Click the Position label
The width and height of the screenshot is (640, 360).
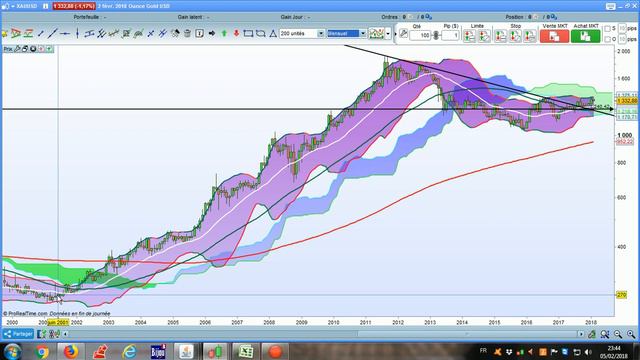click(x=514, y=17)
